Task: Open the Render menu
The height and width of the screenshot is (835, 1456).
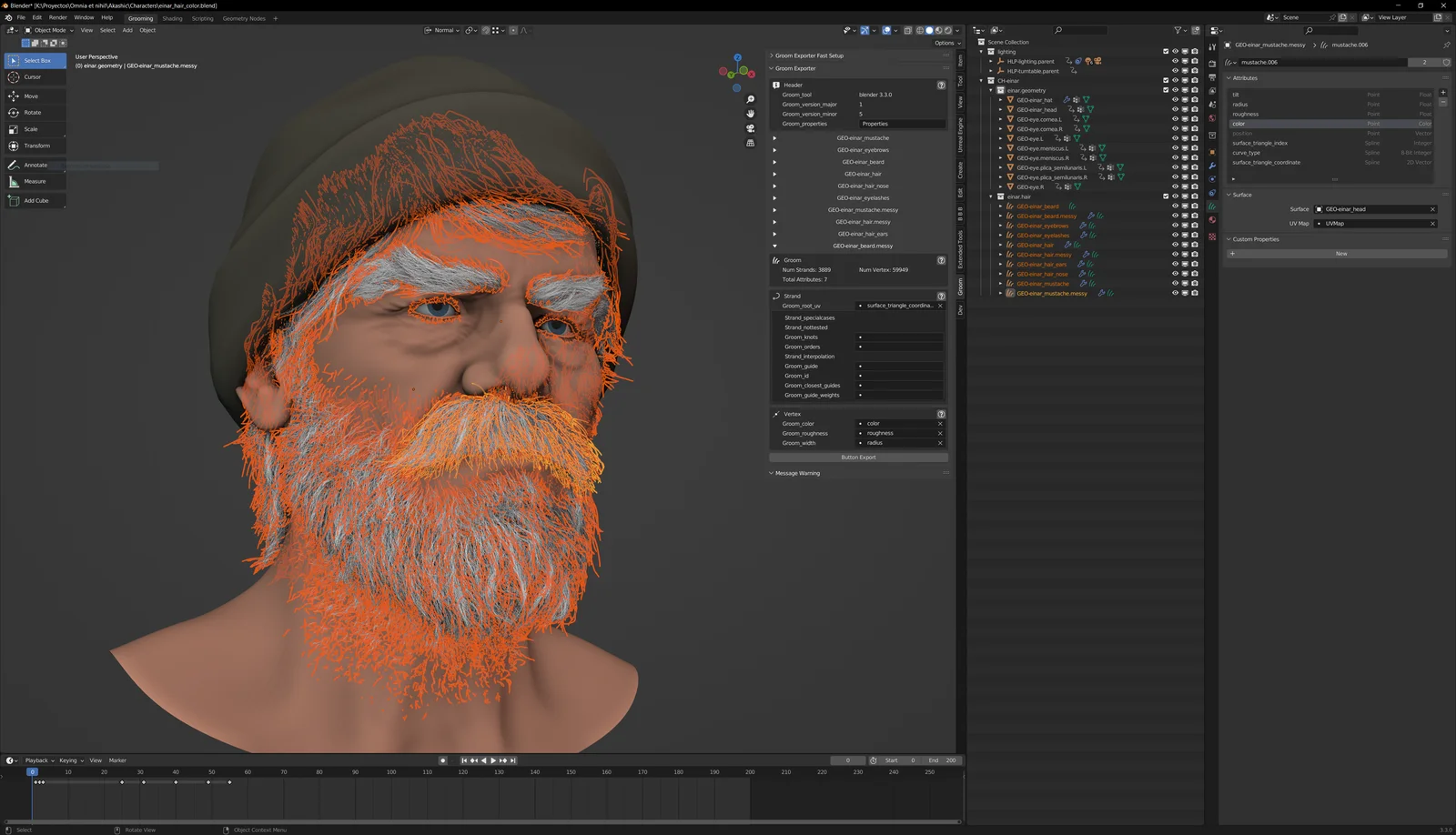Action: point(57,17)
